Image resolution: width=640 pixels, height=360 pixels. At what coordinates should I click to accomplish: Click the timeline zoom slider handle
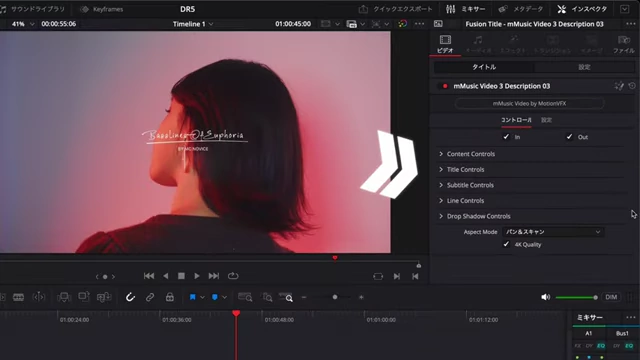pyautogui.click(x=335, y=297)
